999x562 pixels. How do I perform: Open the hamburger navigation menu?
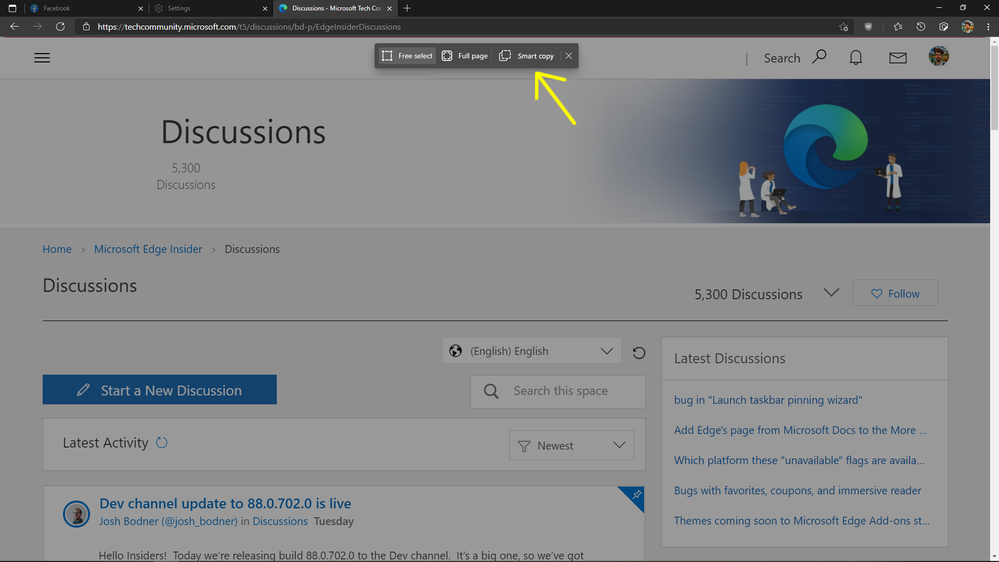tap(42, 58)
